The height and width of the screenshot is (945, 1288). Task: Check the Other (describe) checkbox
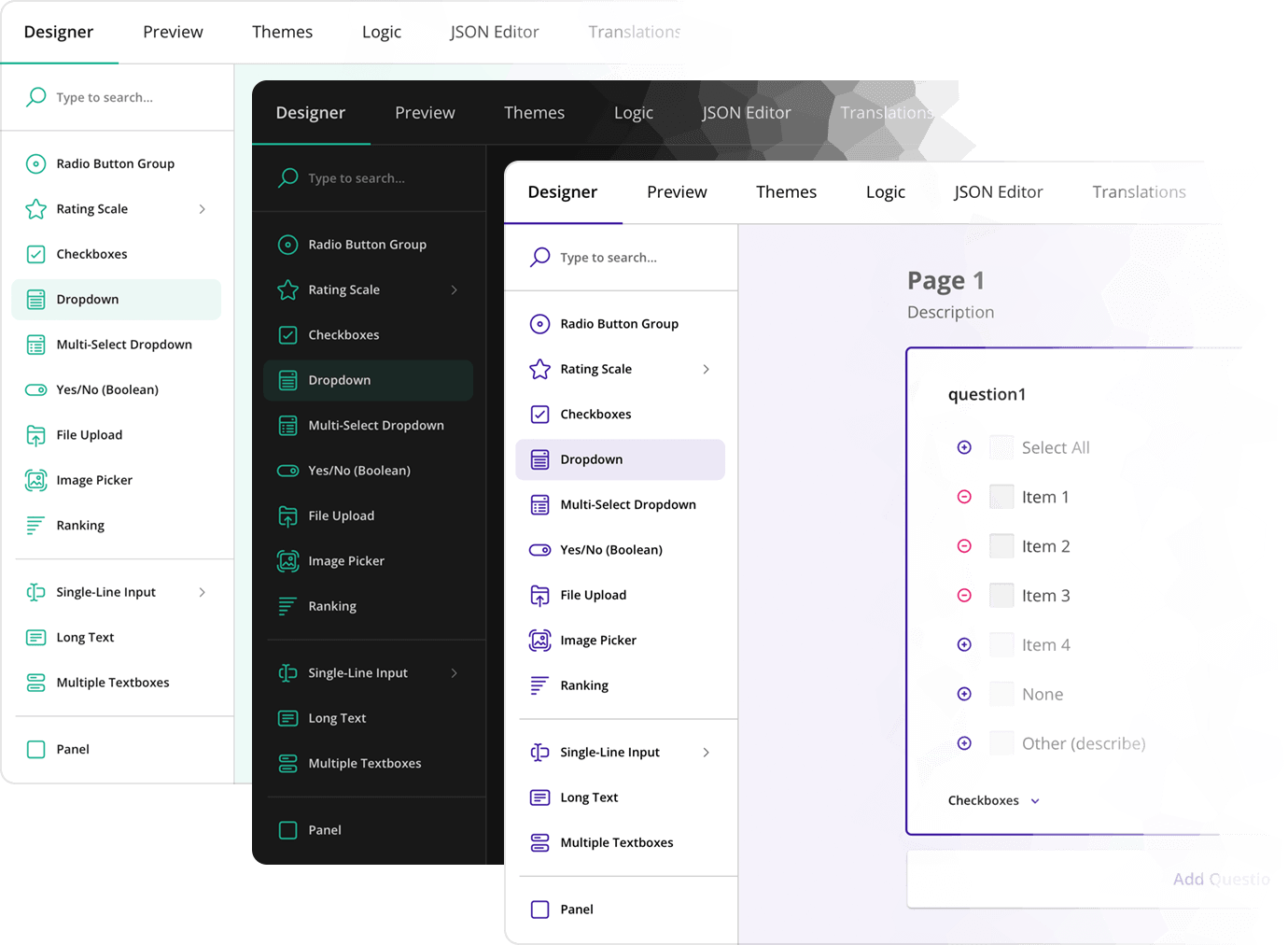point(1001,742)
